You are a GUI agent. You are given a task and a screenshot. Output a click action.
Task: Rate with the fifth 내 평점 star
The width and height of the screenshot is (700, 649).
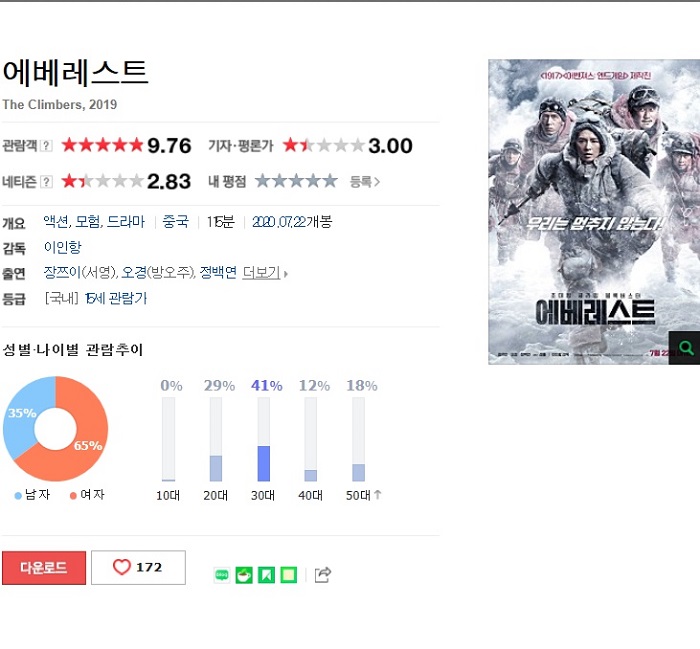pyautogui.click(x=330, y=181)
